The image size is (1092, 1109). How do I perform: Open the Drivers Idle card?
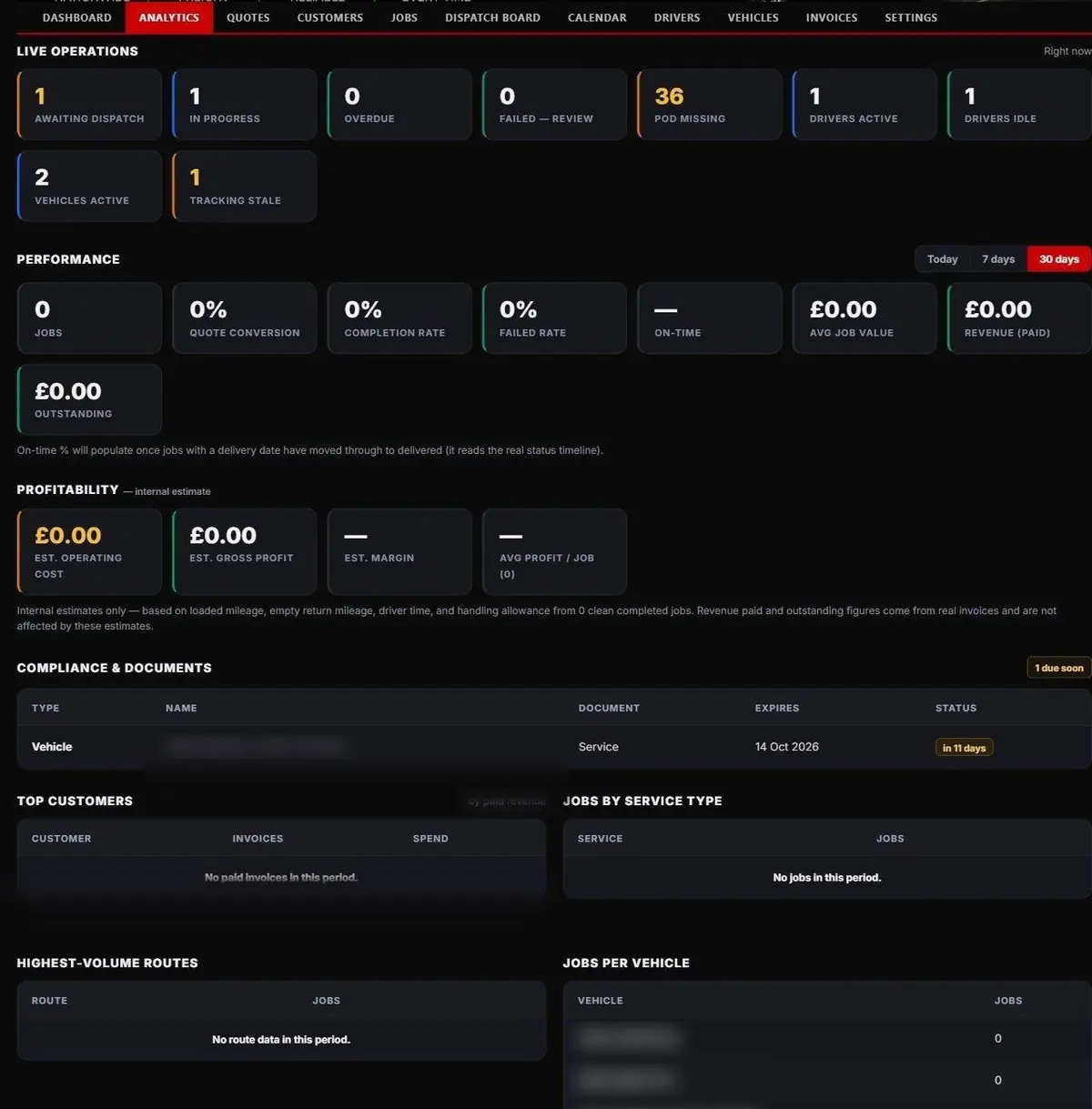point(1019,105)
